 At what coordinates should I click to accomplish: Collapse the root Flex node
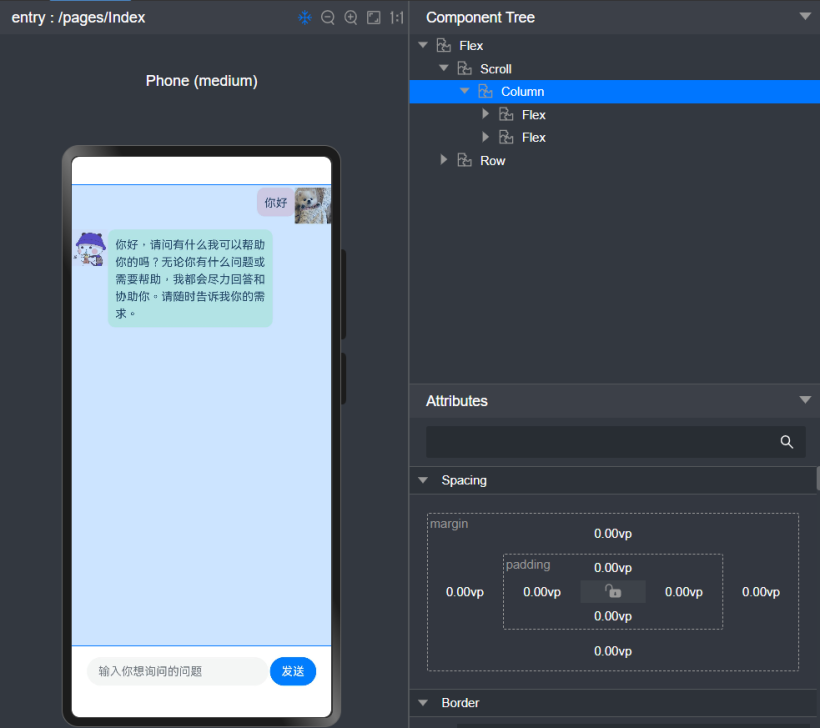423,45
